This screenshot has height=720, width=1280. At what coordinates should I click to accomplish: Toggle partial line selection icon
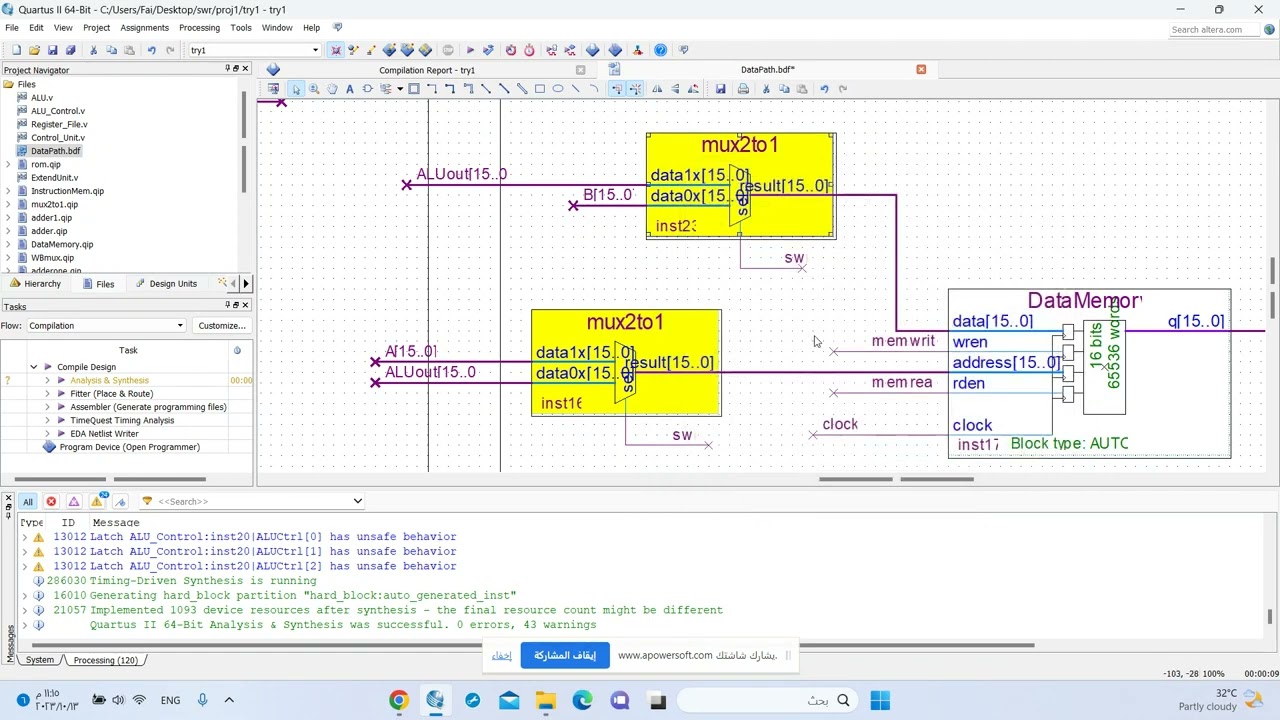tap(634, 89)
